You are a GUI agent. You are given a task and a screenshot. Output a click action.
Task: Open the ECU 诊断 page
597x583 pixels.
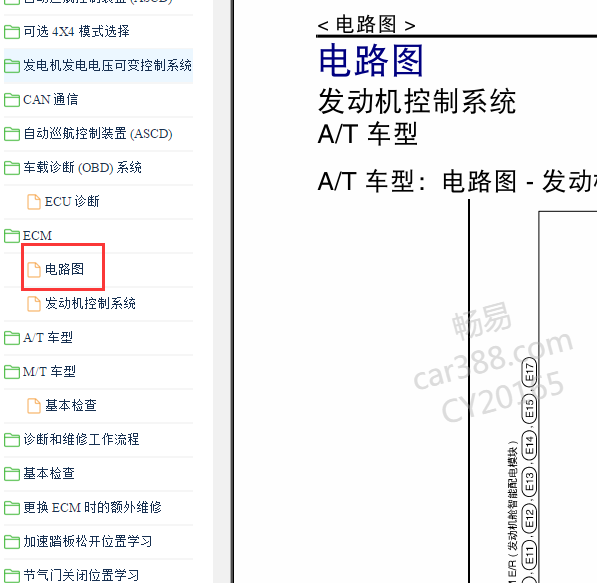click(x=72, y=201)
